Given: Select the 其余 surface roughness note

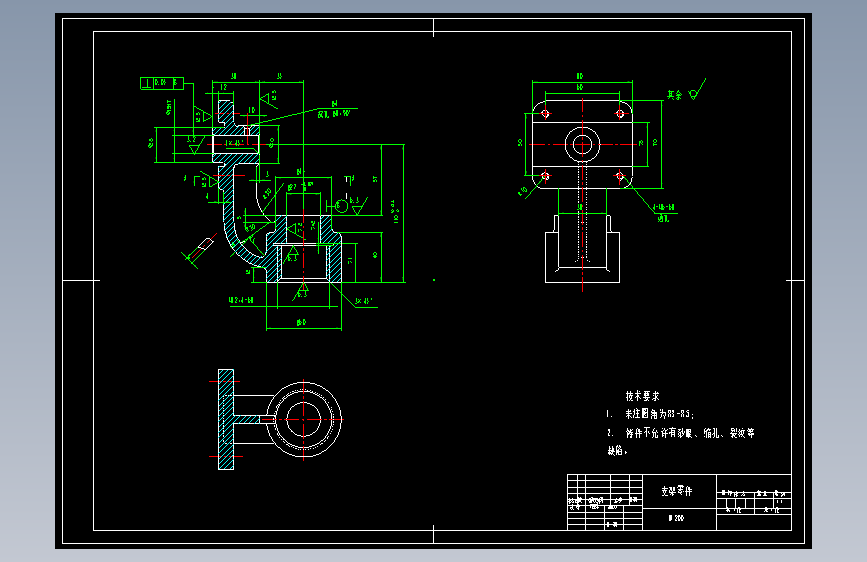Looking at the screenshot, I should pos(675,95).
